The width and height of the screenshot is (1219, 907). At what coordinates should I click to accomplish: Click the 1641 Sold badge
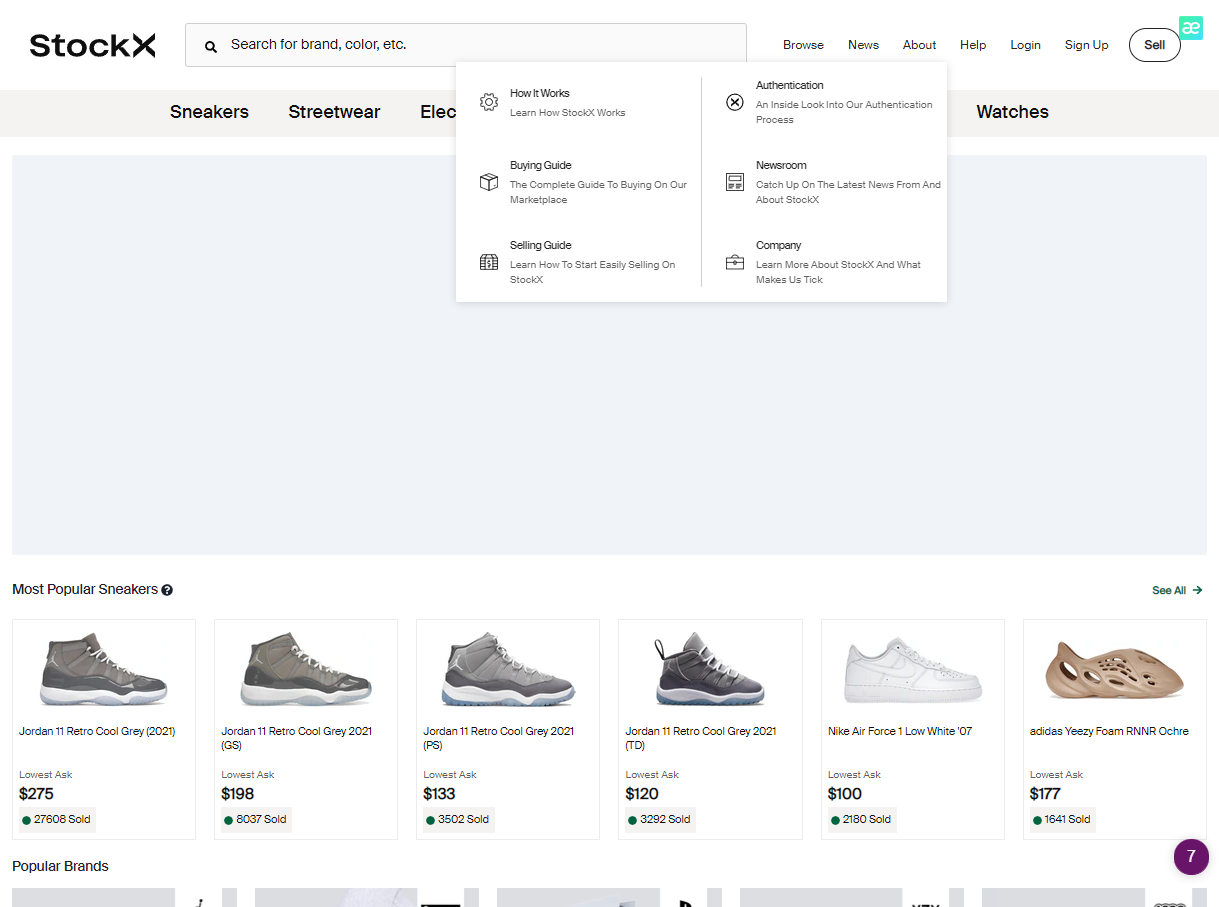pos(1064,819)
